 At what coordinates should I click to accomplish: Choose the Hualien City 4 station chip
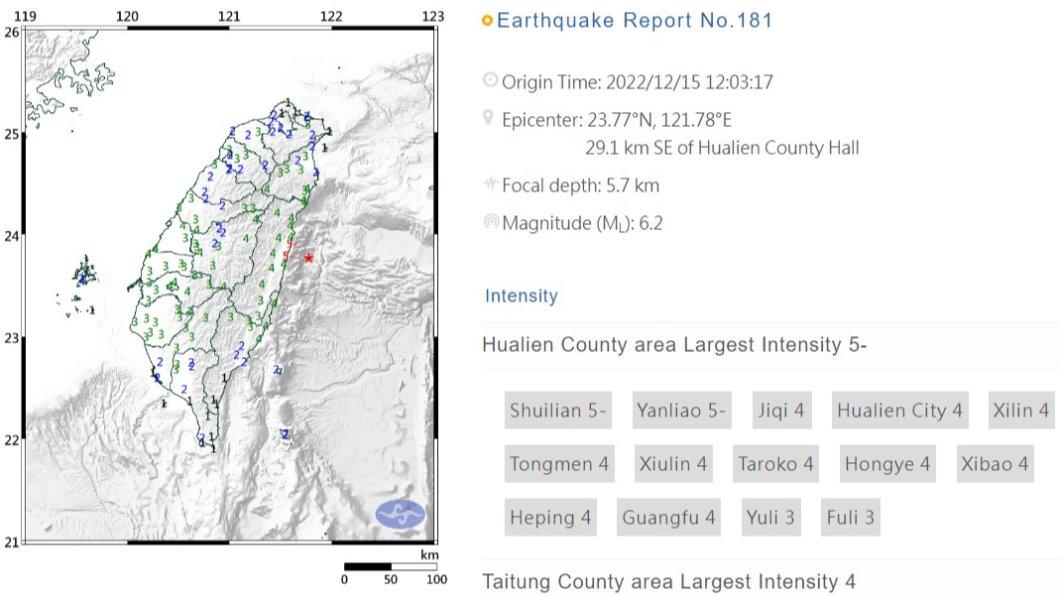coord(899,410)
